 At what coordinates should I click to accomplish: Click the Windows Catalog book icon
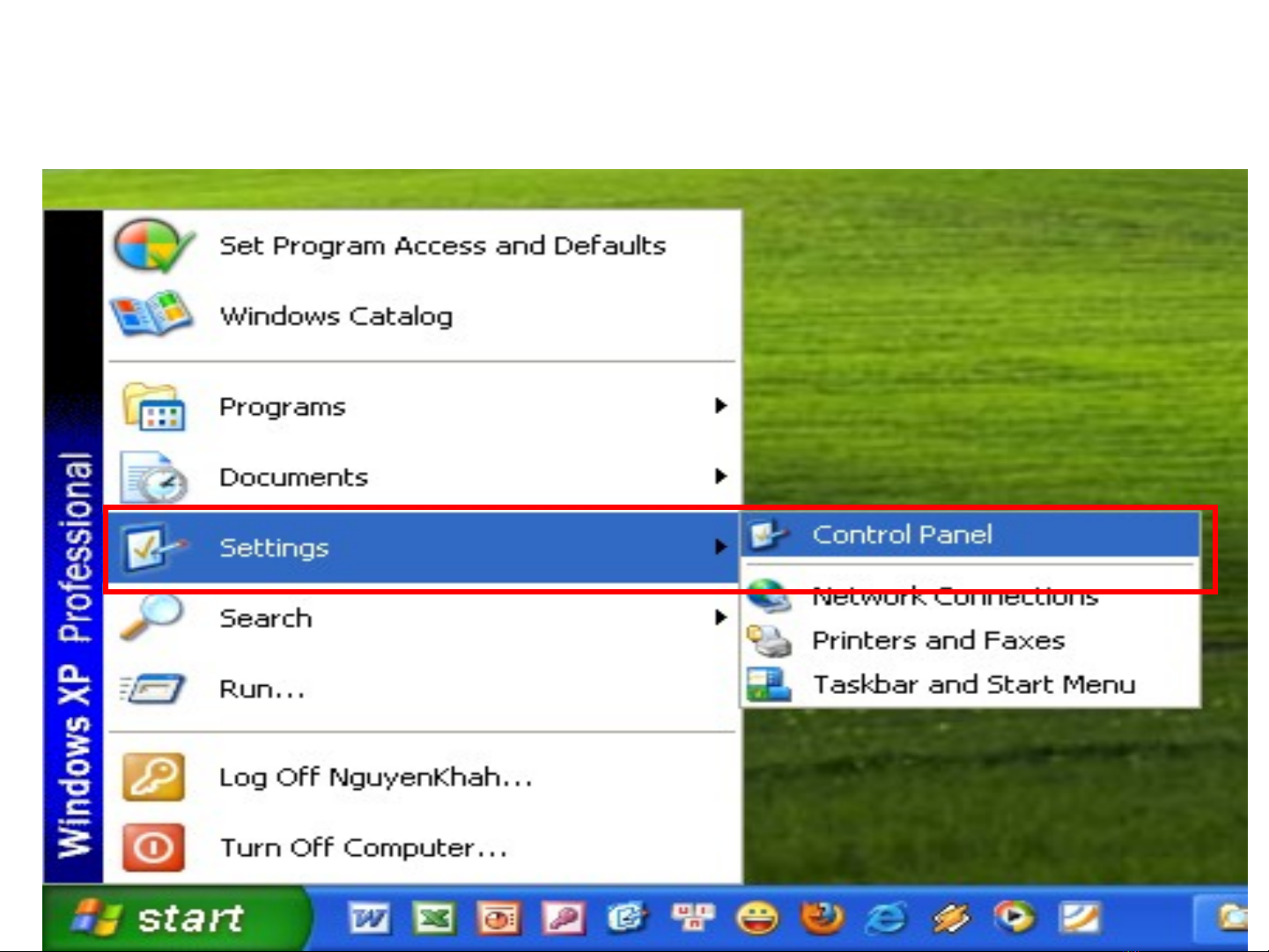(151, 315)
